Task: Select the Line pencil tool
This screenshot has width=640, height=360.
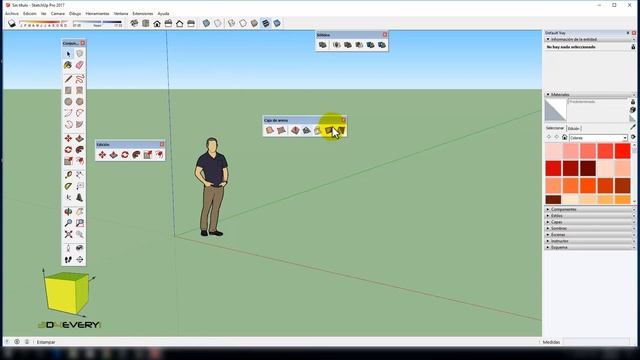Action: 68,79
